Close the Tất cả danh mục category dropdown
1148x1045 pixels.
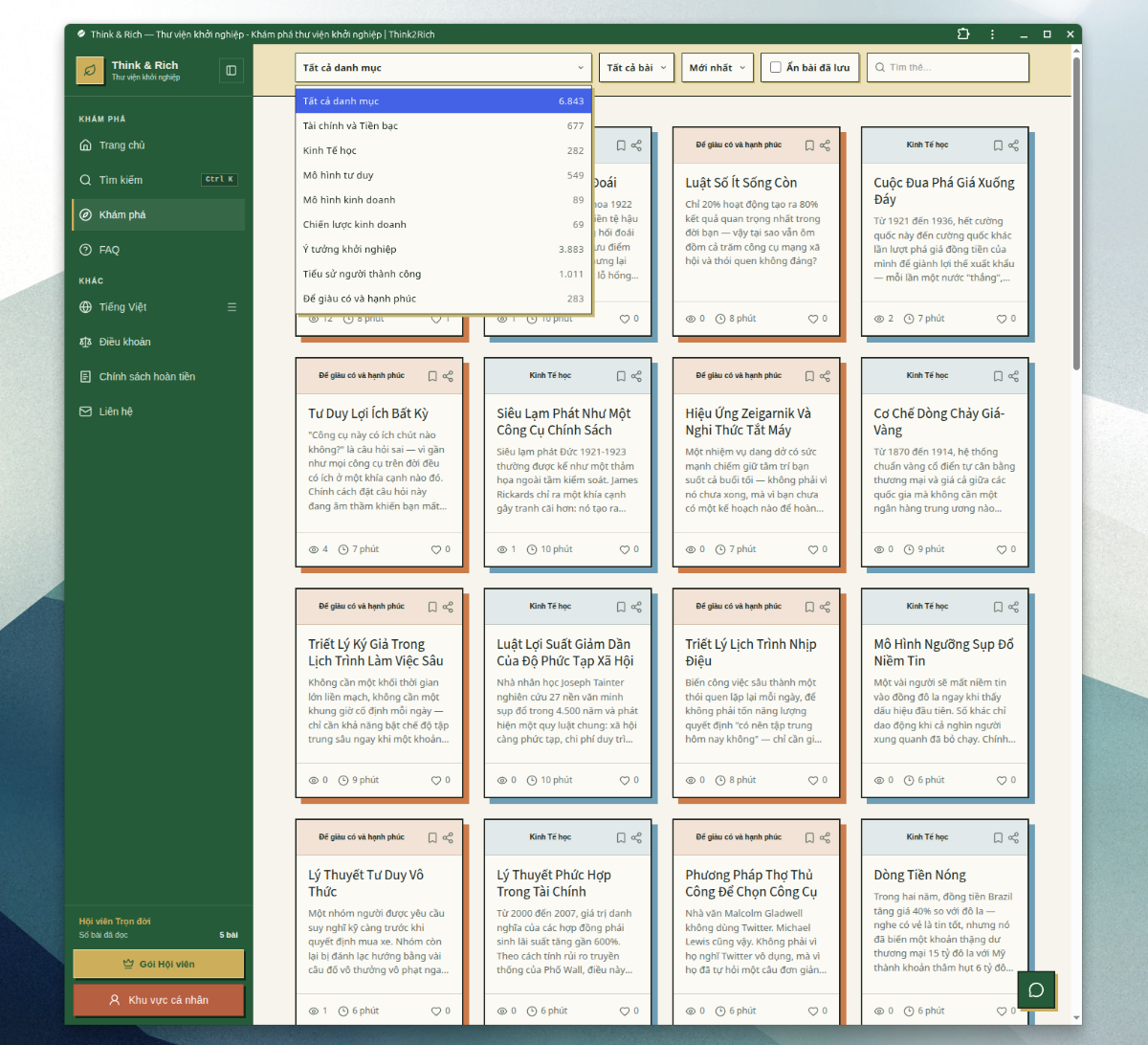pos(443,68)
